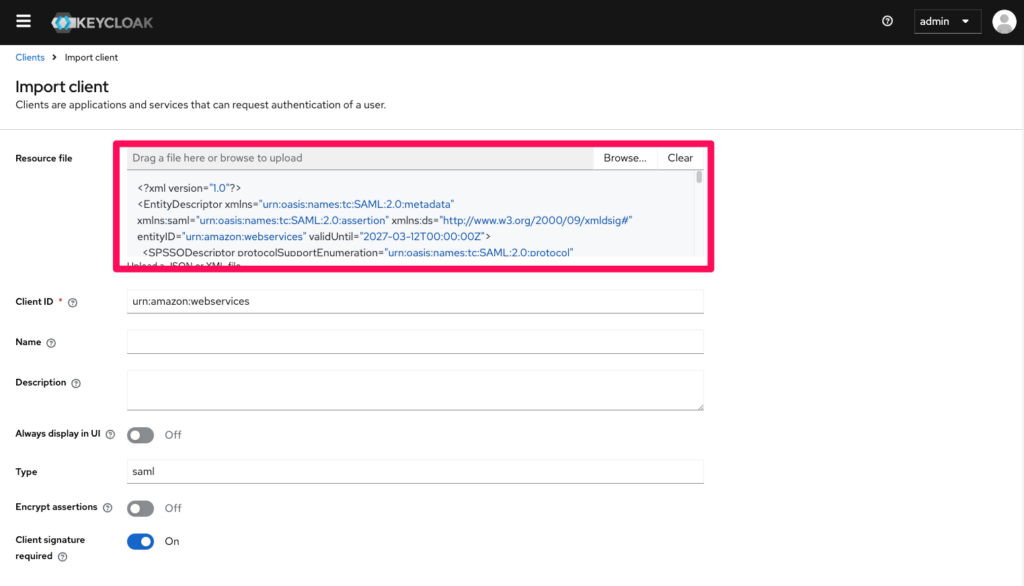
Task: Click help icon next to Always display in UI
Action: pyautogui.click(x=110, y=435)
